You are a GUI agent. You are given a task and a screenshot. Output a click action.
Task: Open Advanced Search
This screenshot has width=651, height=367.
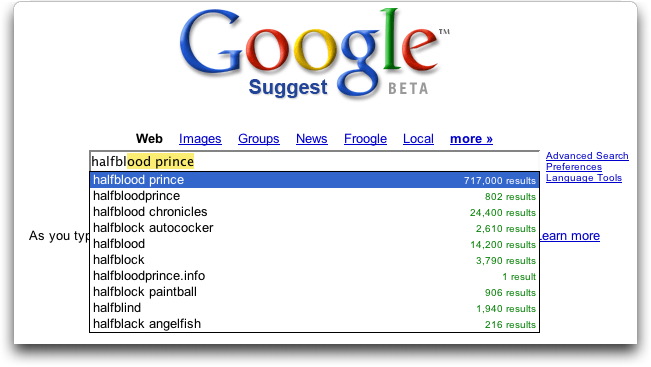[x=587, y=156]
